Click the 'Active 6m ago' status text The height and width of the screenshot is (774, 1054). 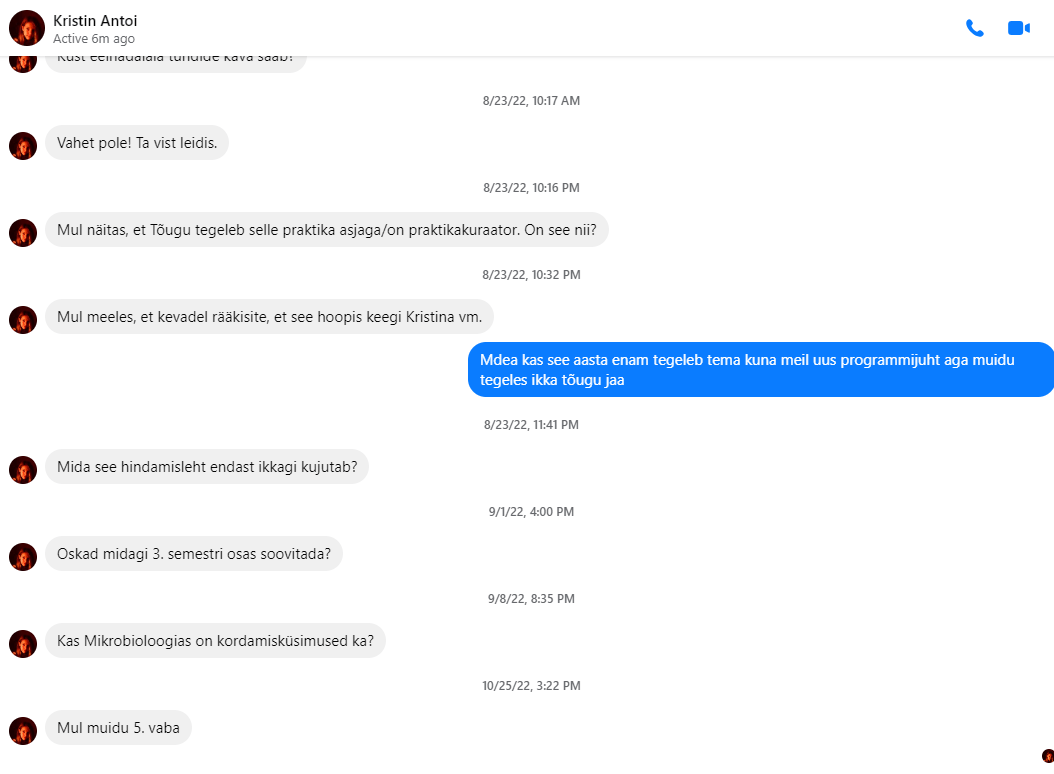pos(94,39)
